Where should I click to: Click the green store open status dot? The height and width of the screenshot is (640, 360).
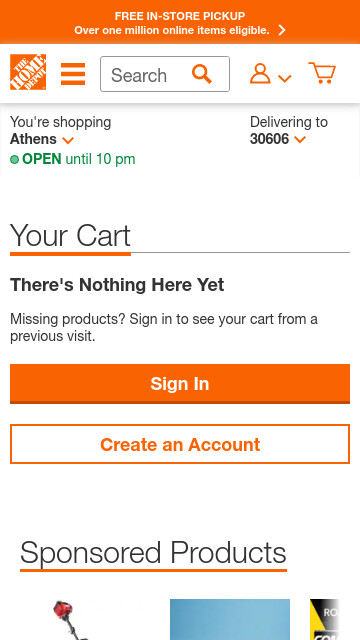tap(14, 159)
